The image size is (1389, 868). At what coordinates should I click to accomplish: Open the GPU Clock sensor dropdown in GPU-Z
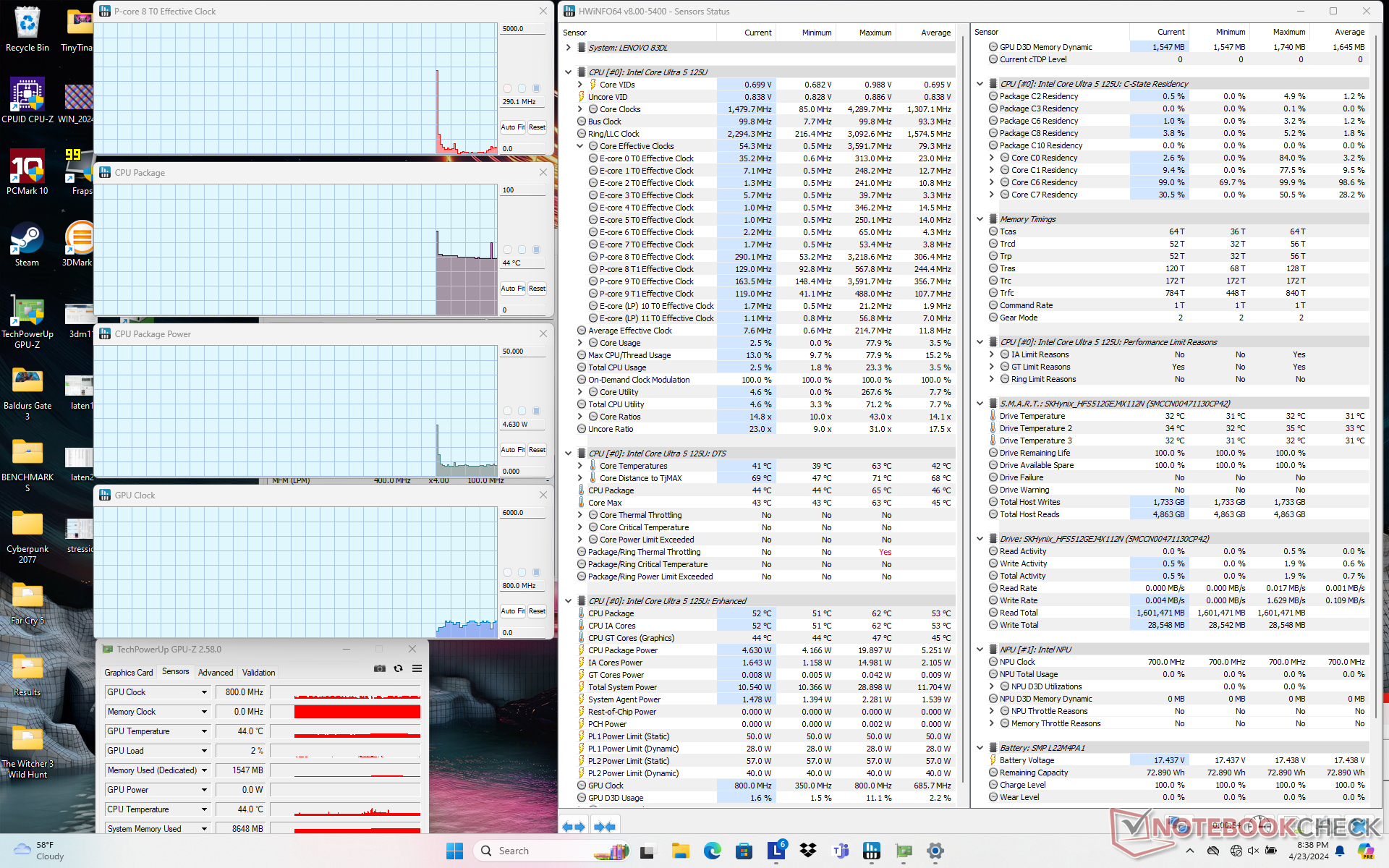(204, 692)
